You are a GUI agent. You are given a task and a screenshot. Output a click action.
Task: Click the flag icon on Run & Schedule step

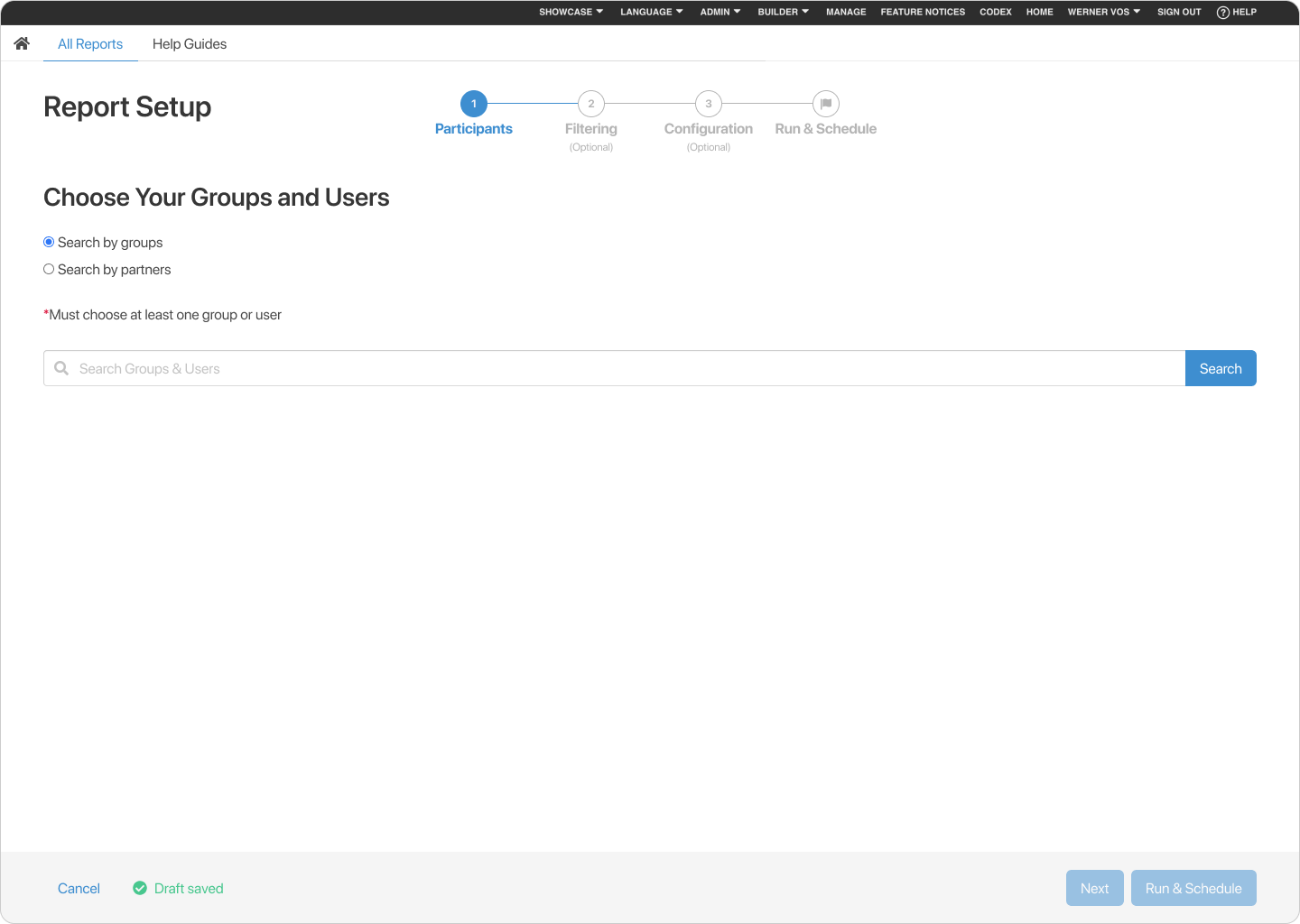click(825, 103)
